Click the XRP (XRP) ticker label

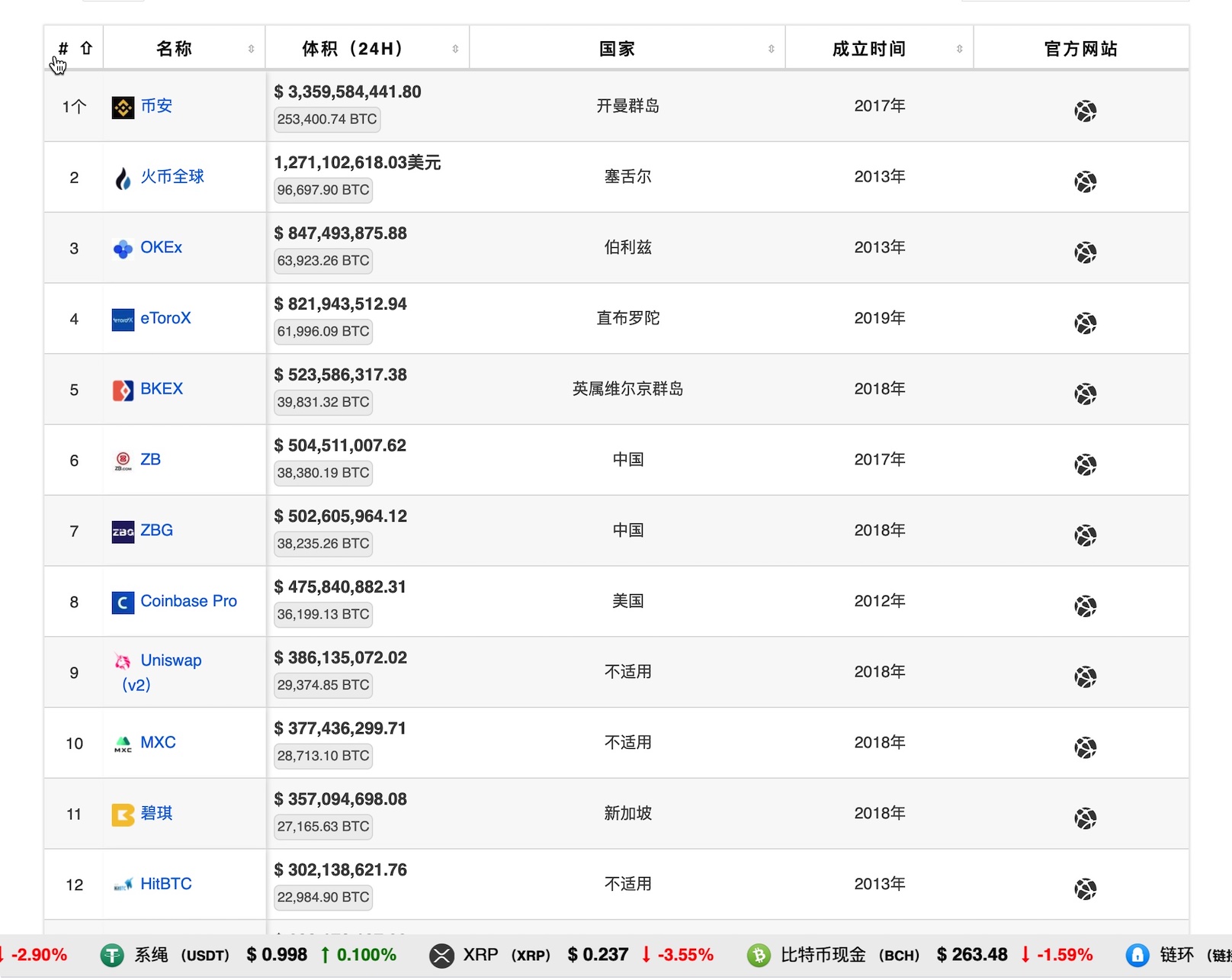coord(506,956)
